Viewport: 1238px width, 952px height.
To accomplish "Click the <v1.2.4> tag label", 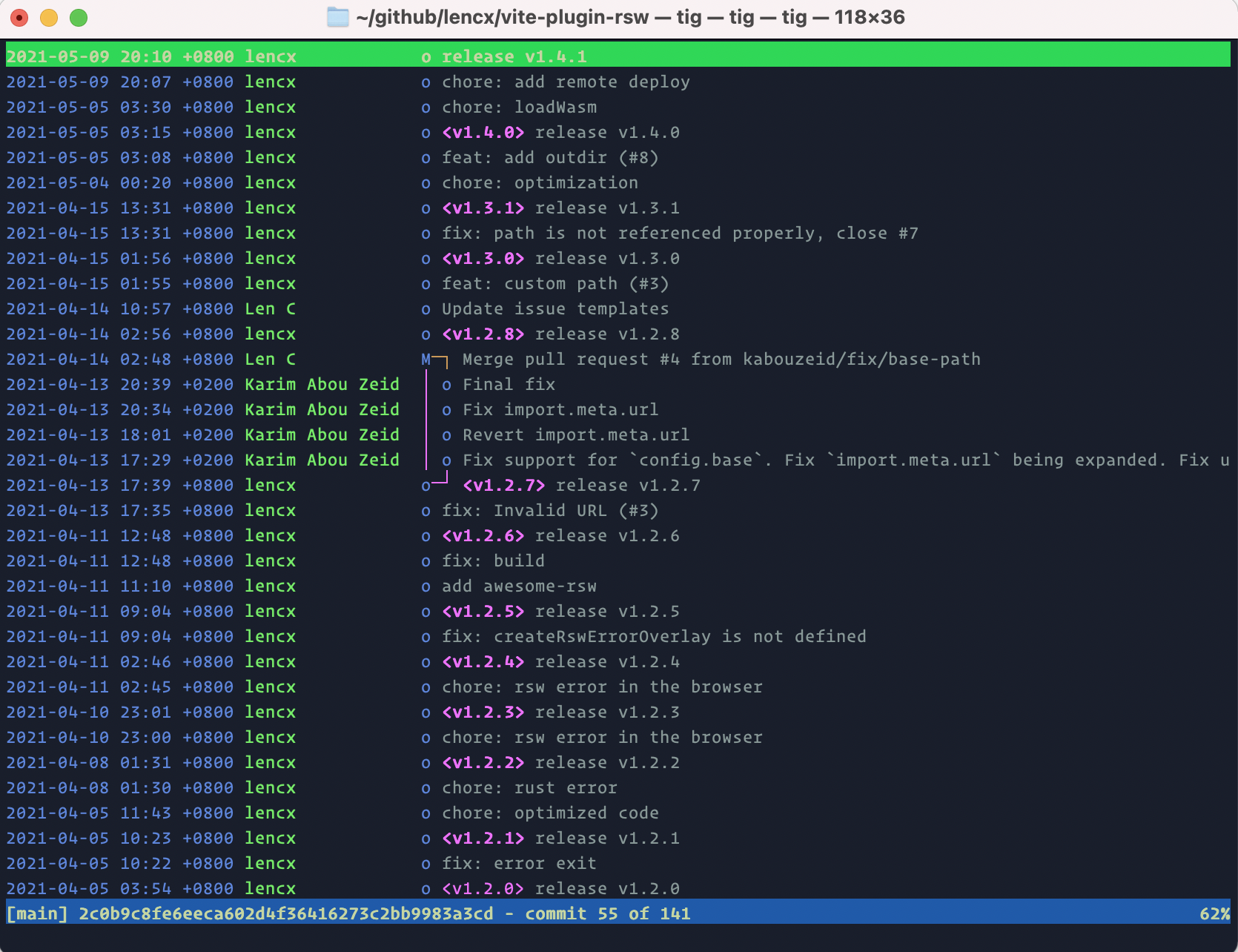I will [483, 661].
